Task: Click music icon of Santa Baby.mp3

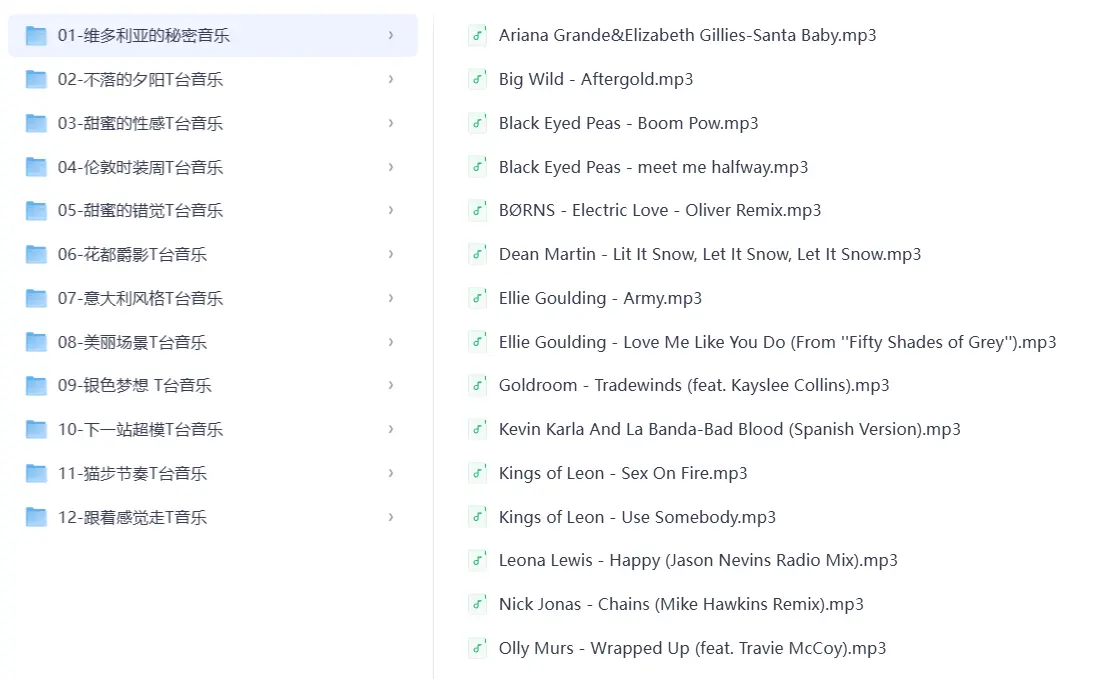Action: tap(478, 35)
